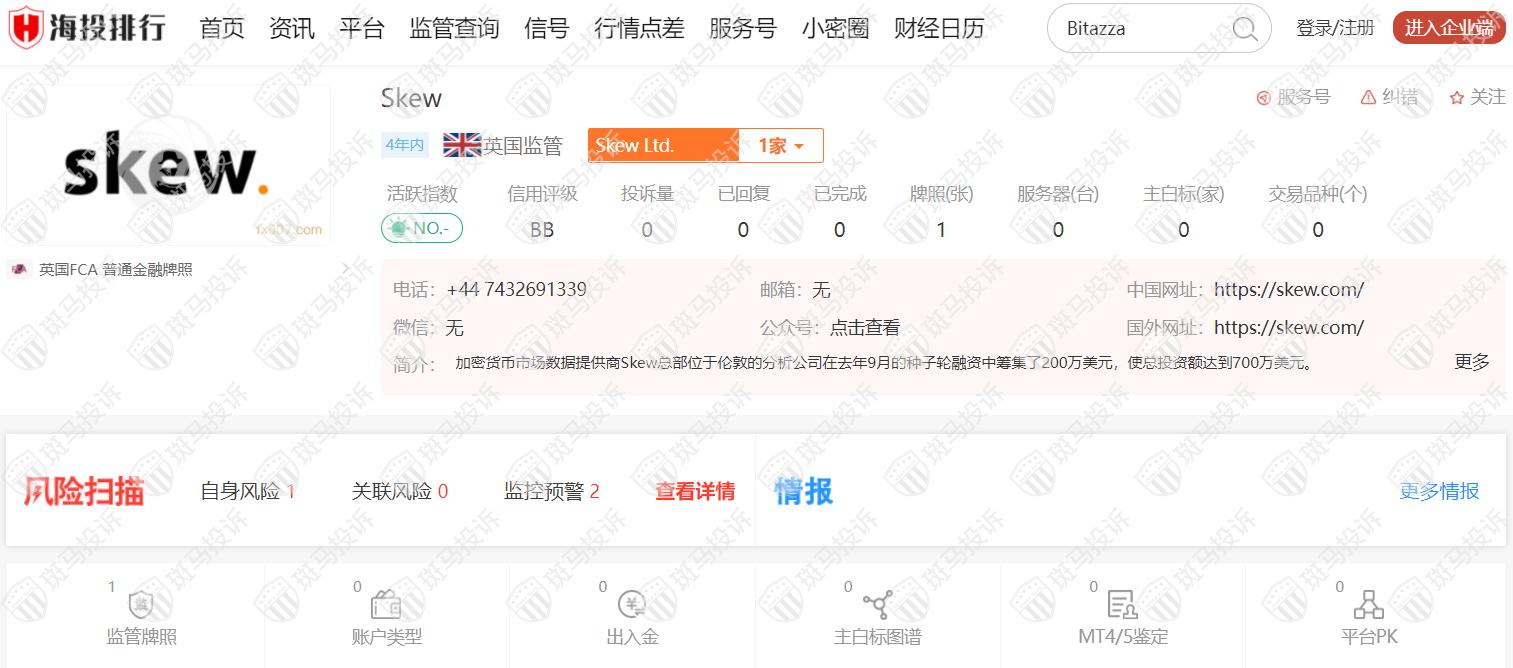Screen dimensions: 1513x668
Task: Click the 纠错 warning icon
Action: 1368,97
